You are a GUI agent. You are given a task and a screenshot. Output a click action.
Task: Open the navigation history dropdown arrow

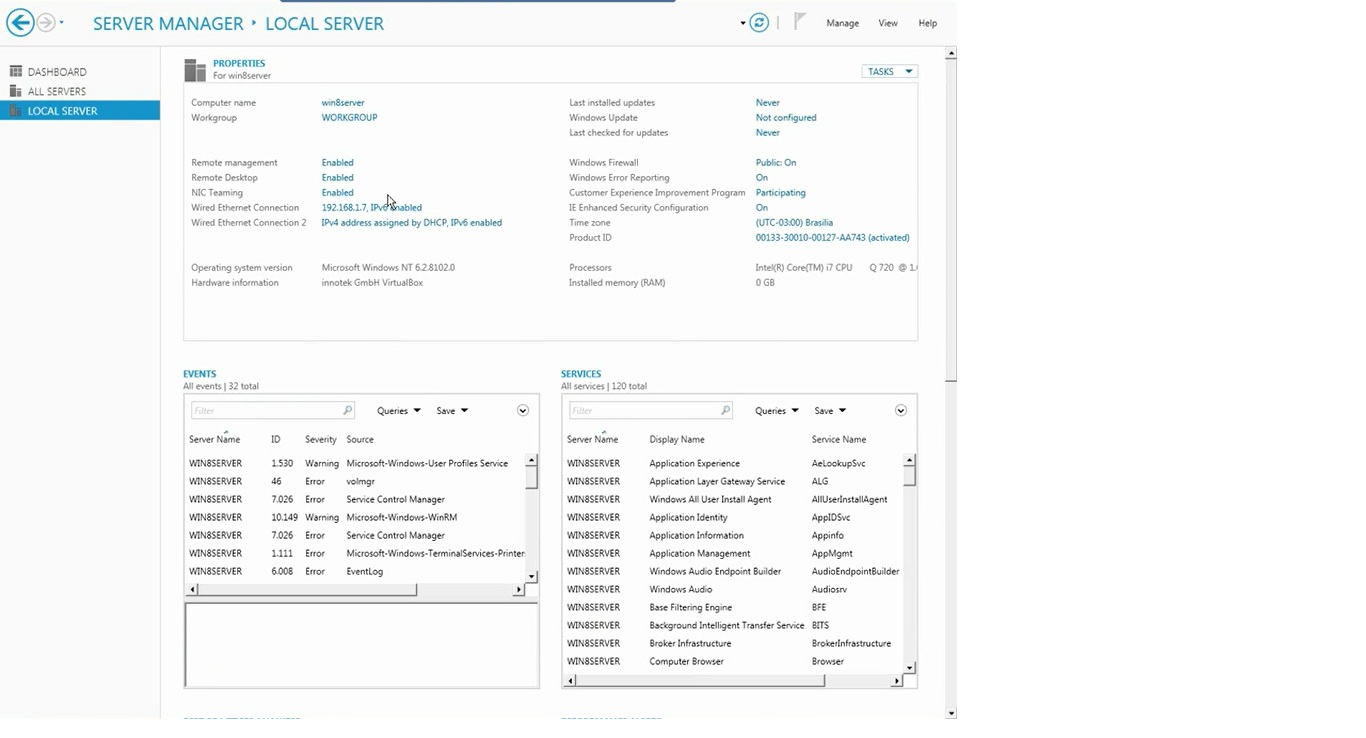coord(61,23)
